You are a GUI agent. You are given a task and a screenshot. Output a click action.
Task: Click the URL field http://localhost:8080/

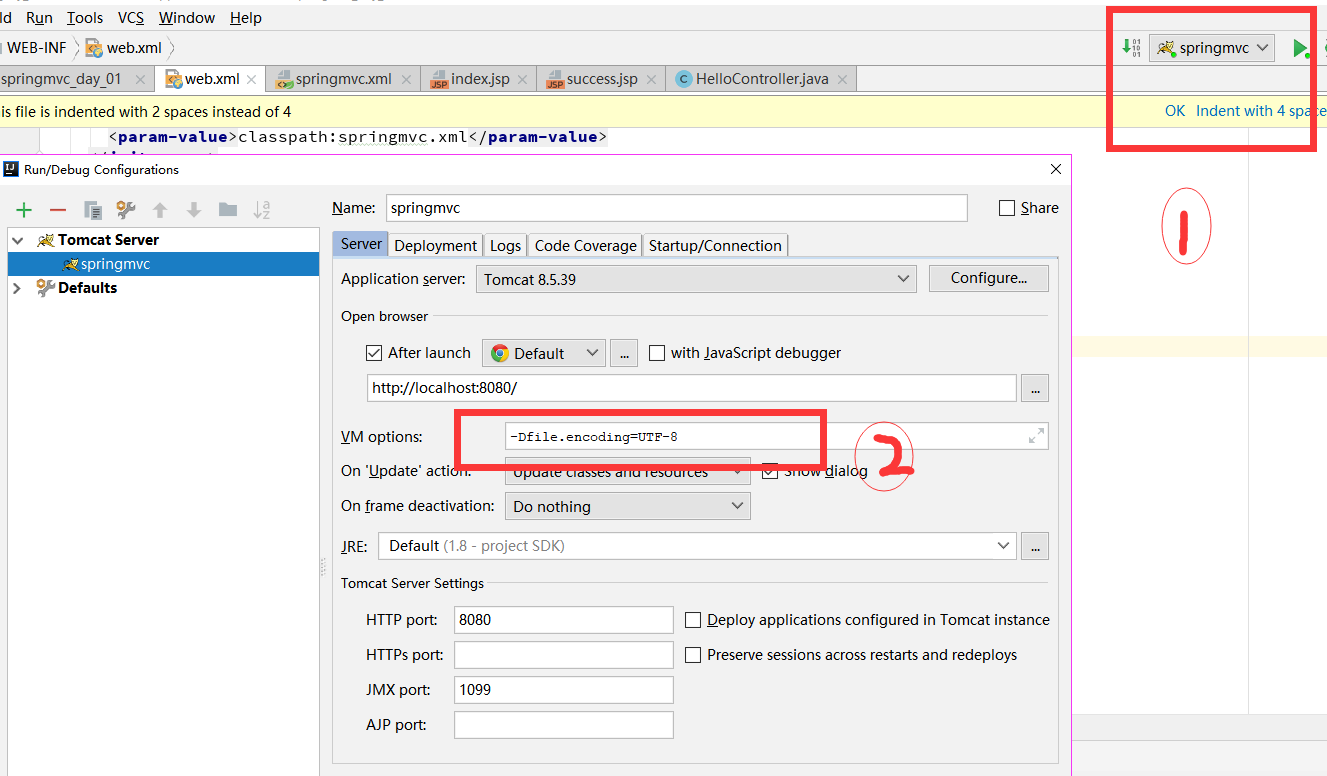point(692,388)
